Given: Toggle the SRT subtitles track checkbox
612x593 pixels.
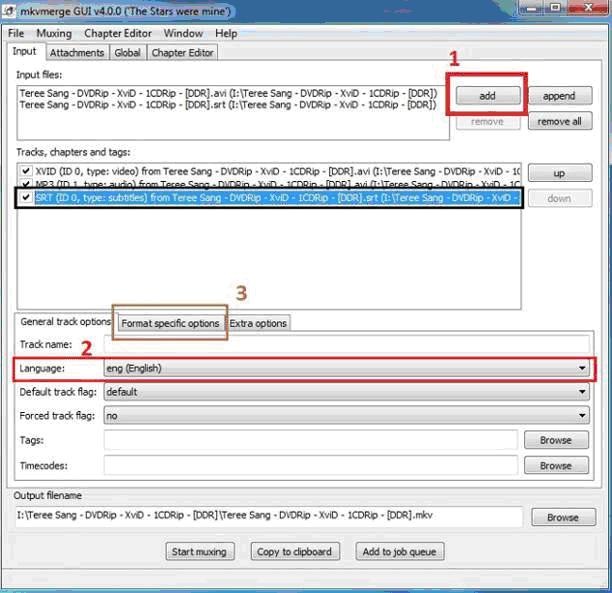Looking at the screenshot, I should [26, 198].
